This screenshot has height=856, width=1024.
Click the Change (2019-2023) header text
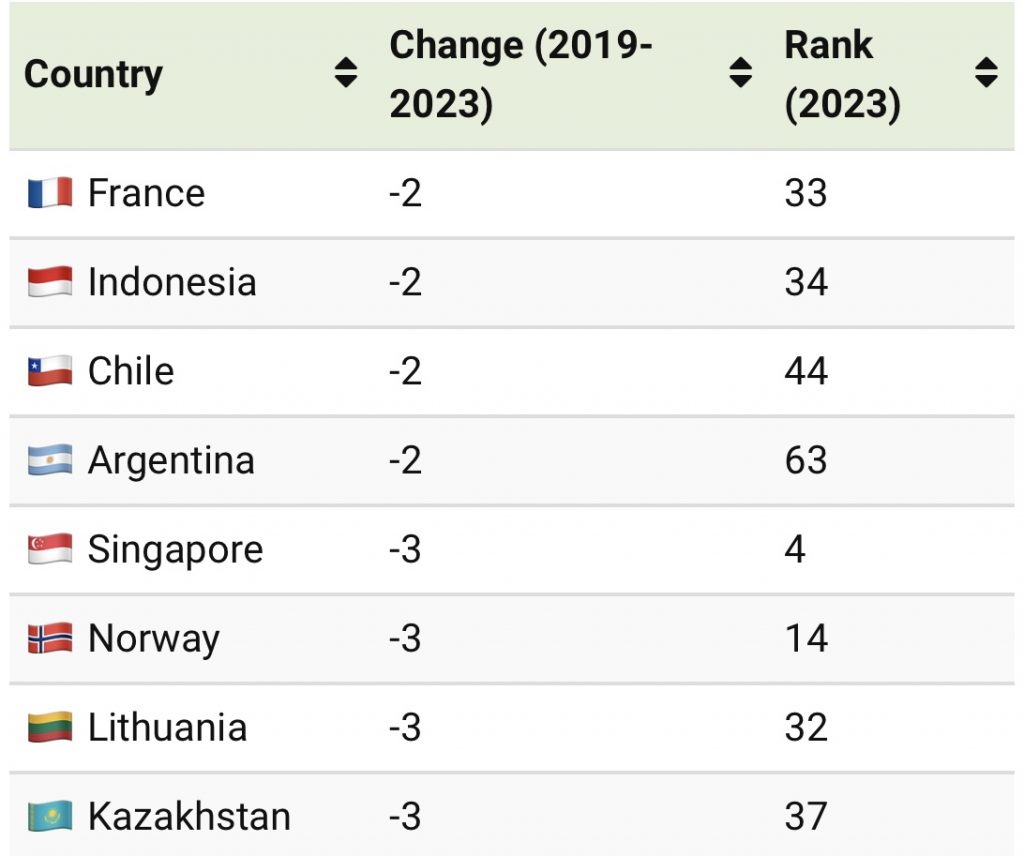[x=520, y=74]
